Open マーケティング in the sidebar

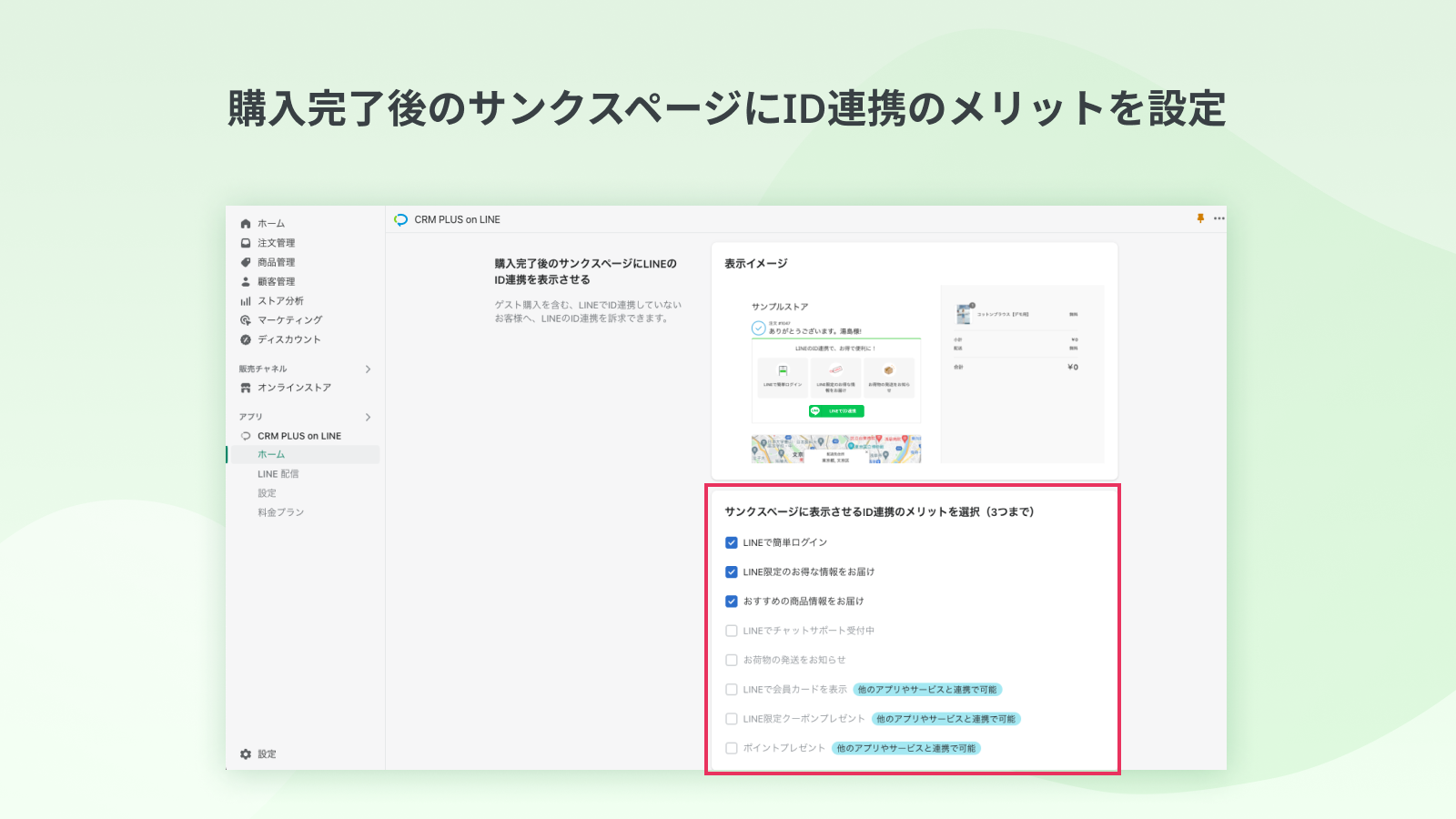[290, 320]
